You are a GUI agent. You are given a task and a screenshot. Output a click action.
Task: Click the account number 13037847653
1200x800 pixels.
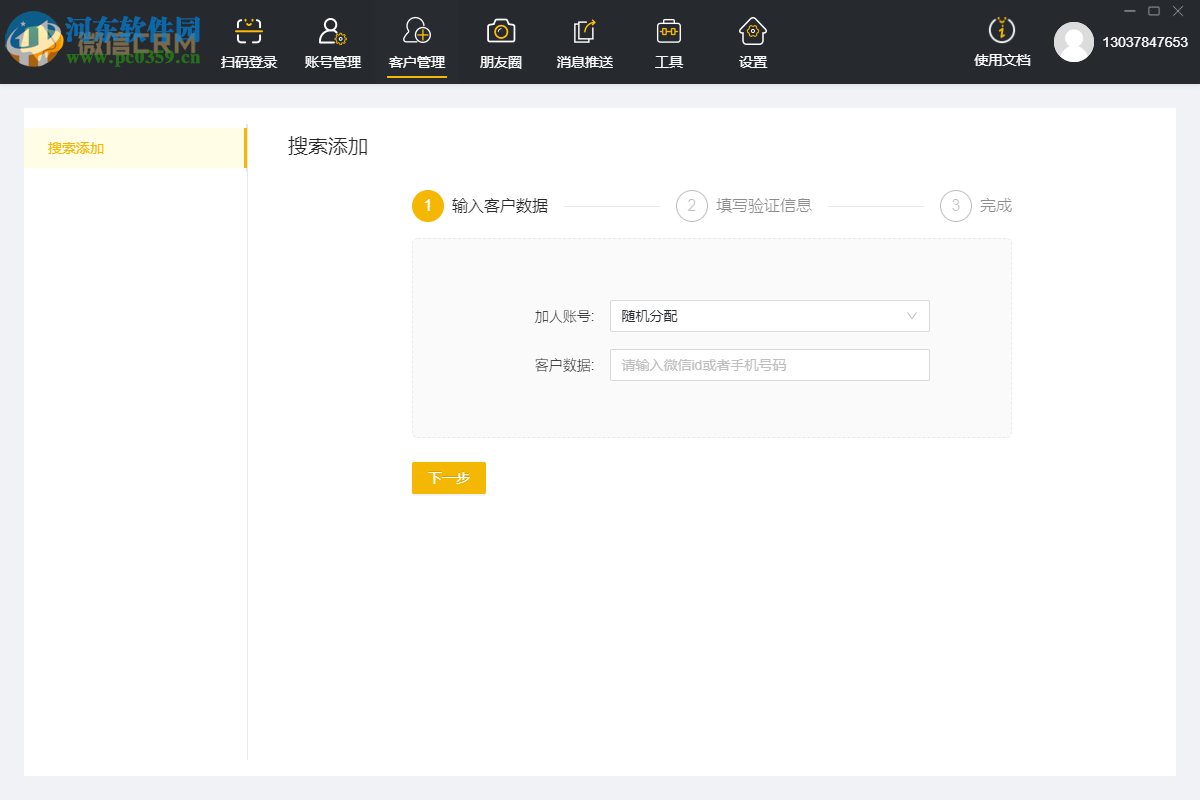click(x=1142, y=43)
